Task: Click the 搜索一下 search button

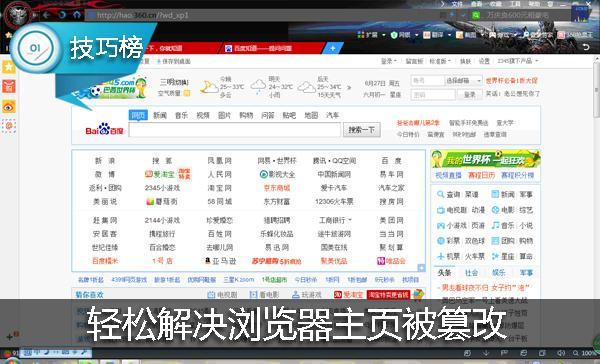Action: [361, 130]
